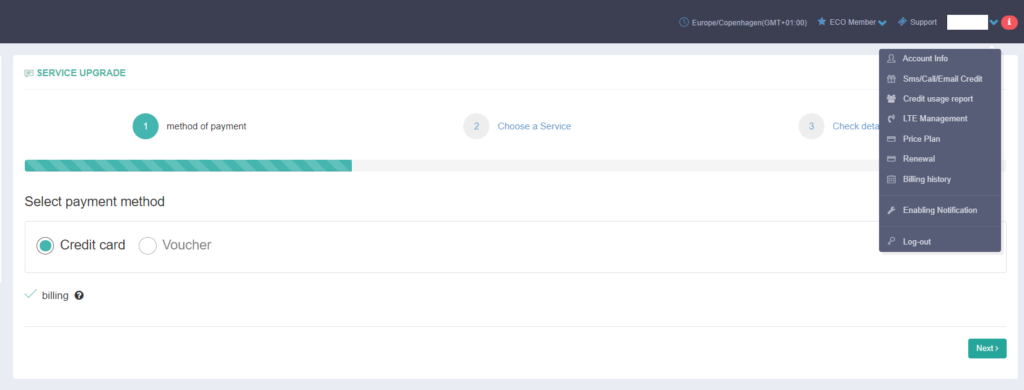Viewport: 1024px width, 390px height.
Task: Click the red info notification icon
Action: 1010,22
